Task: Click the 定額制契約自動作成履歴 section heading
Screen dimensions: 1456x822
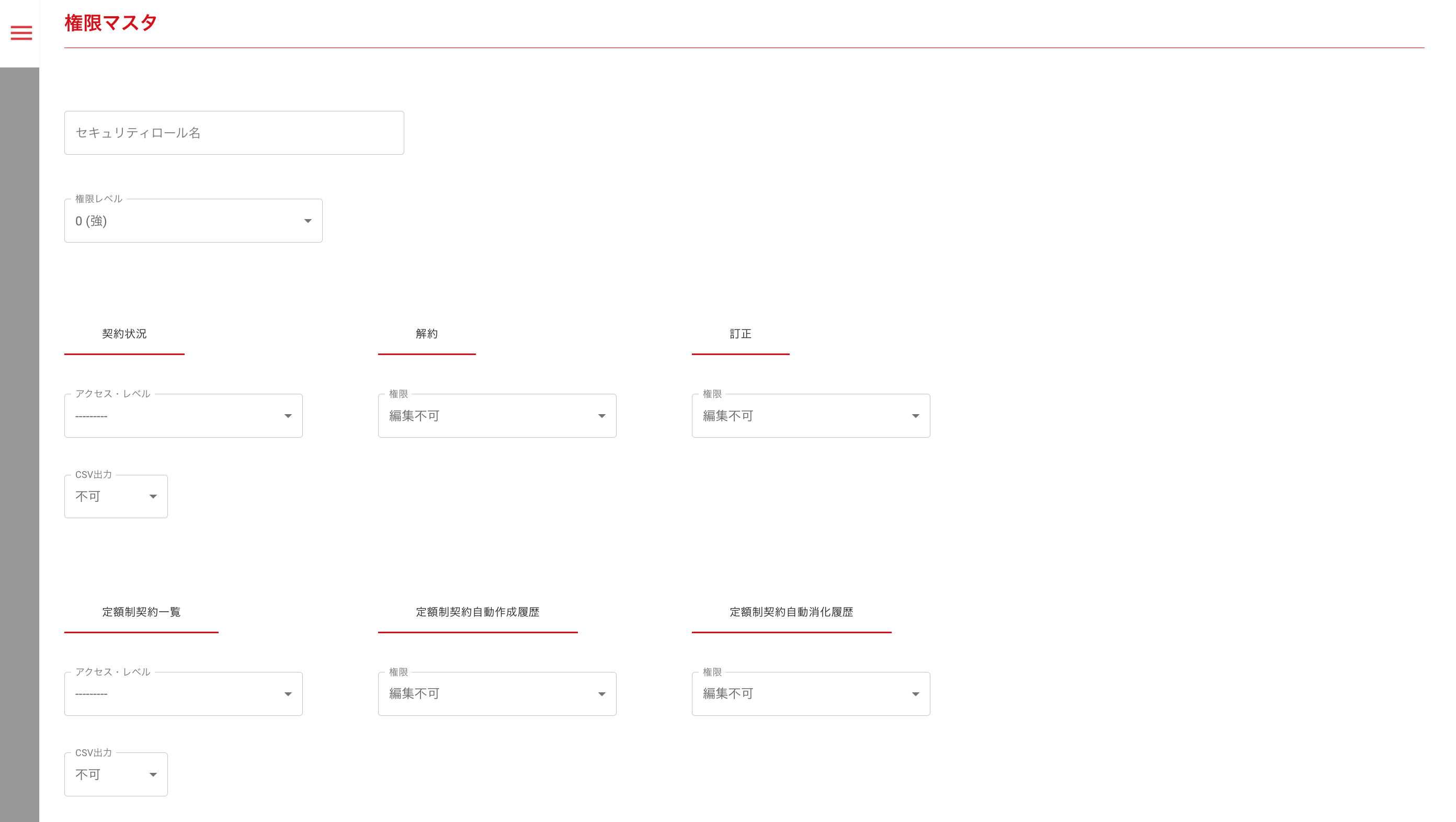Action: tap(477, 612)
